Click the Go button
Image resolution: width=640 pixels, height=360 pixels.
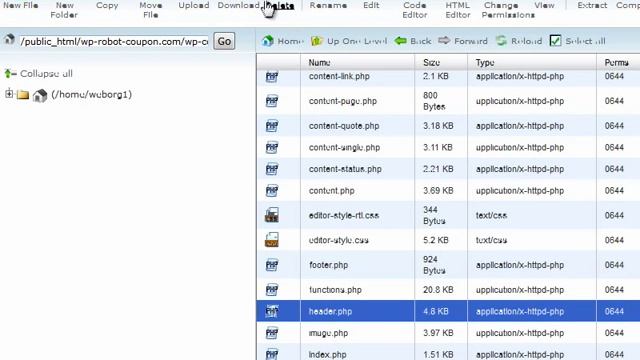[224, 41]
